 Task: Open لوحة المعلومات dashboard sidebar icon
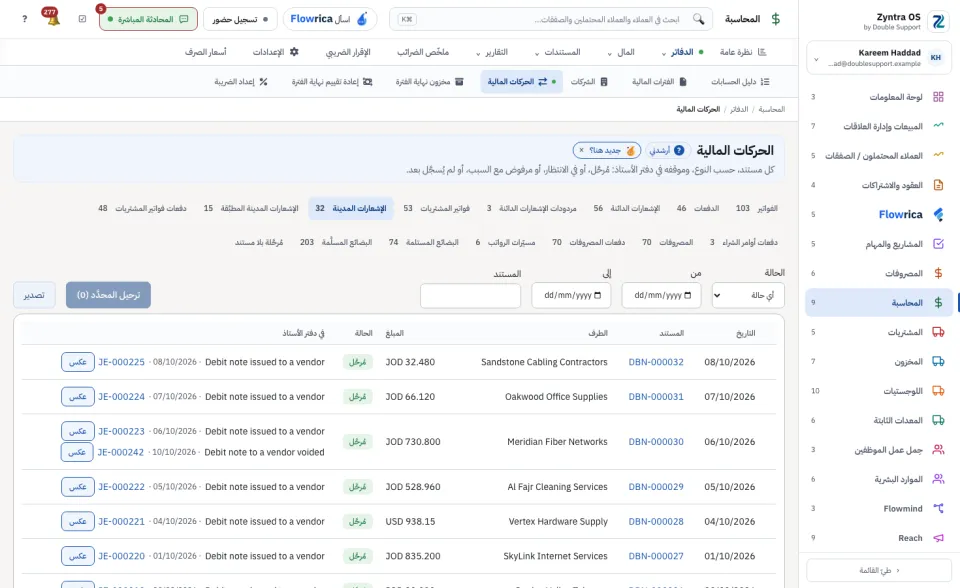click(938, 97)
